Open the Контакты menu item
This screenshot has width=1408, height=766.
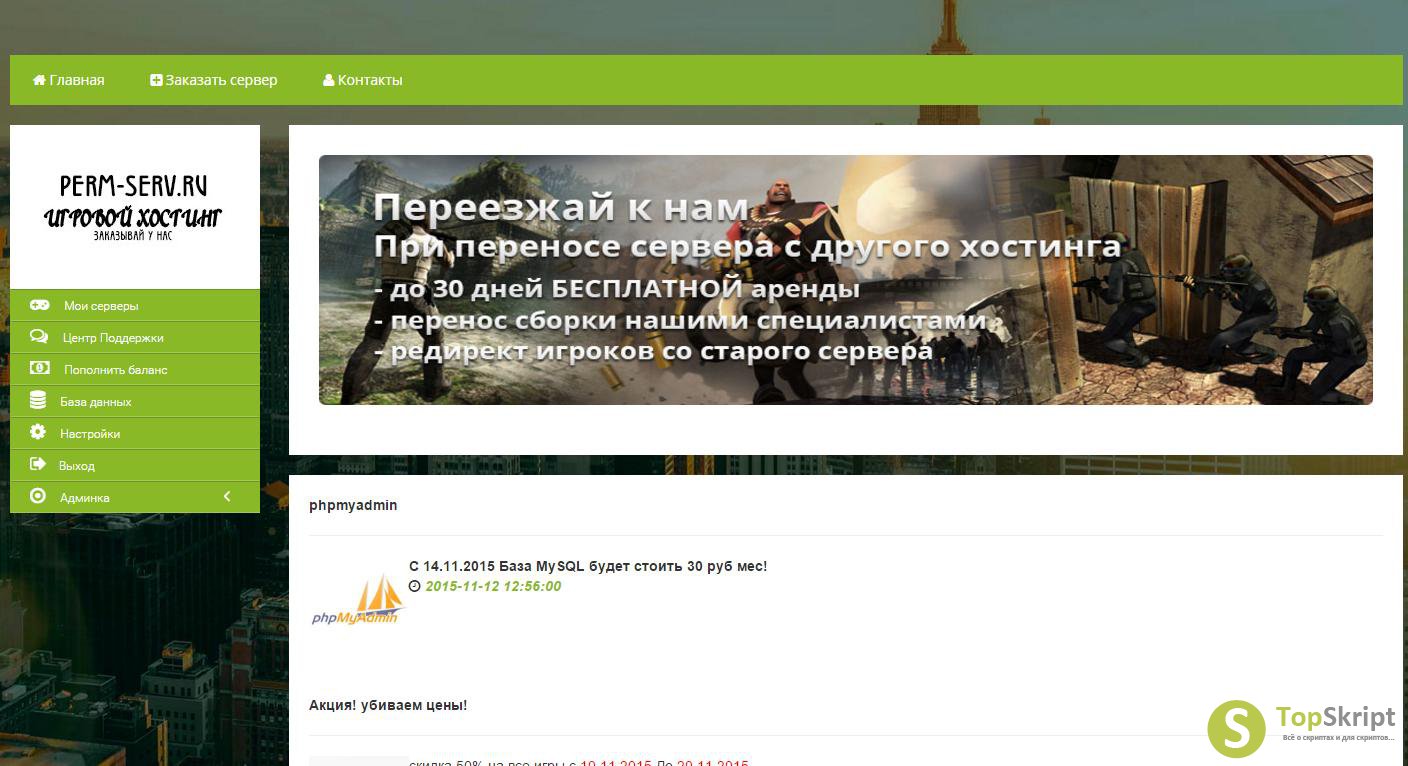tap(363, 80)
